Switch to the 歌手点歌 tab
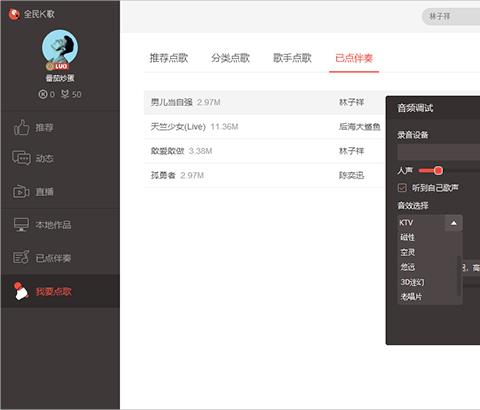Viewport: 480px width, 410px height. point(292,58)
